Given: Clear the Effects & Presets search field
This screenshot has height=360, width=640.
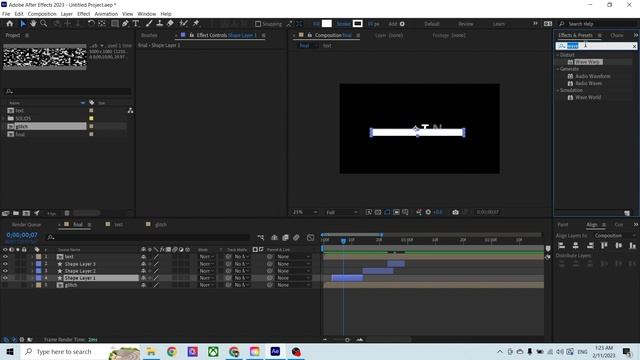Looking at the screenshot, I should [634, 46].
